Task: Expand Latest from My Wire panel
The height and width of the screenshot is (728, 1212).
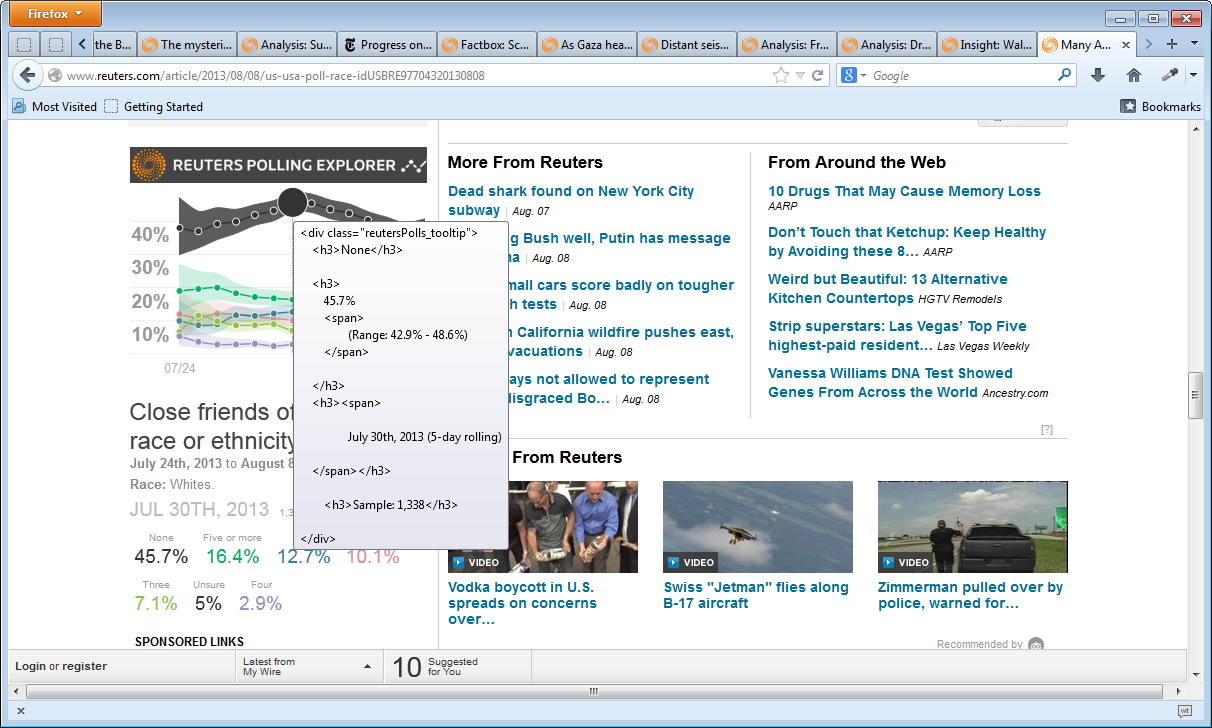Action: click(x=366, y=666)
